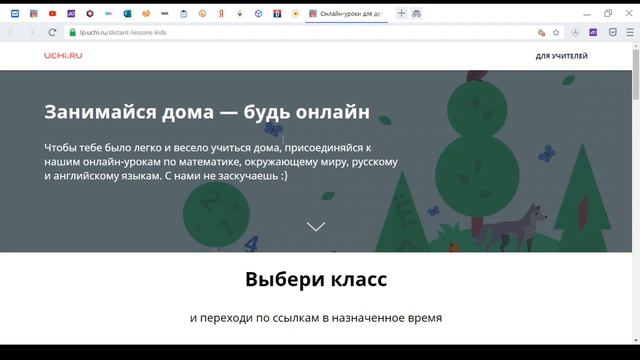Click the translate icon in address bar
640x360 pixels.
click(542, 33)
